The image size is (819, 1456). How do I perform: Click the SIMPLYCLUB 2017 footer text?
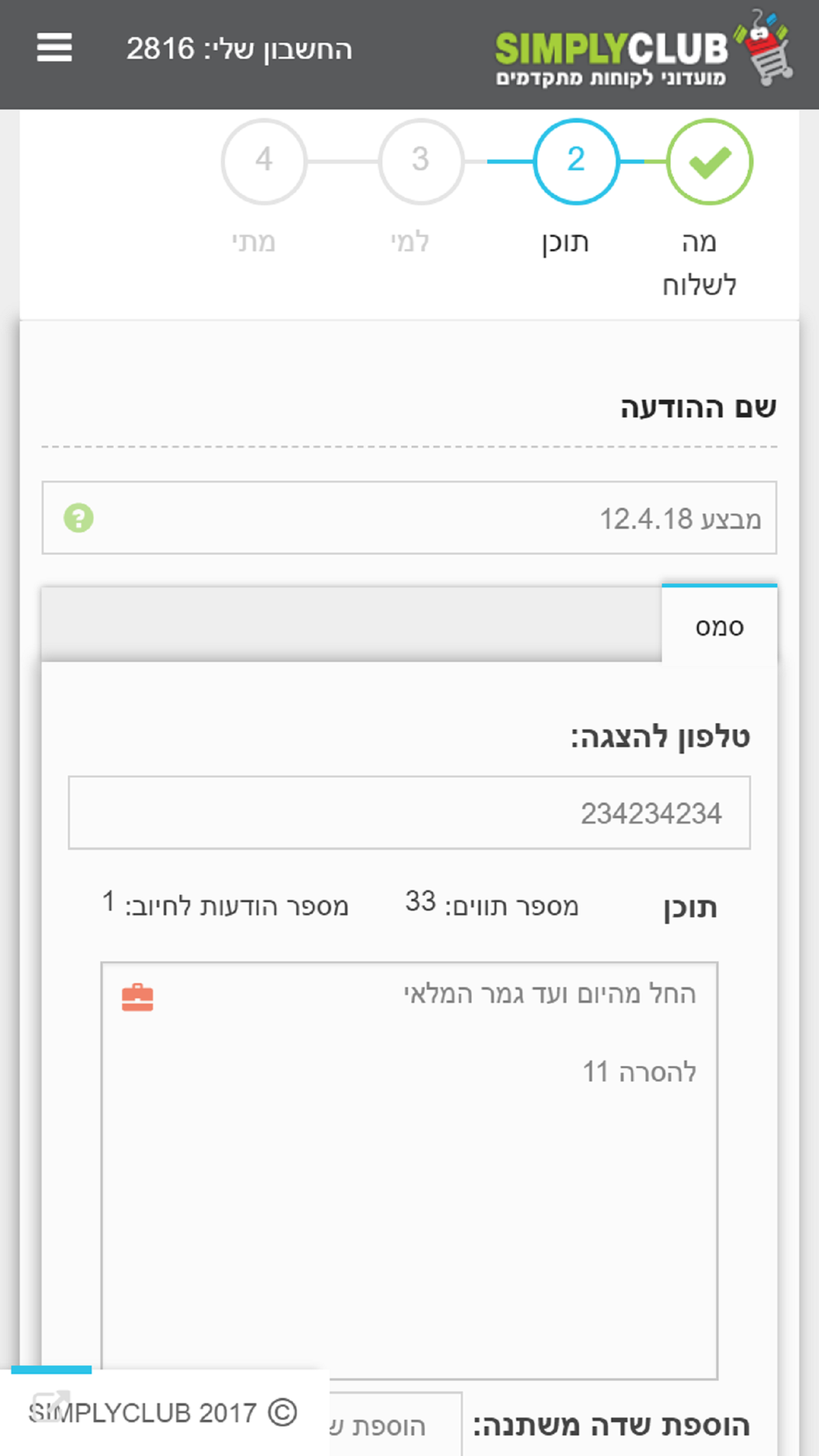143,1413
